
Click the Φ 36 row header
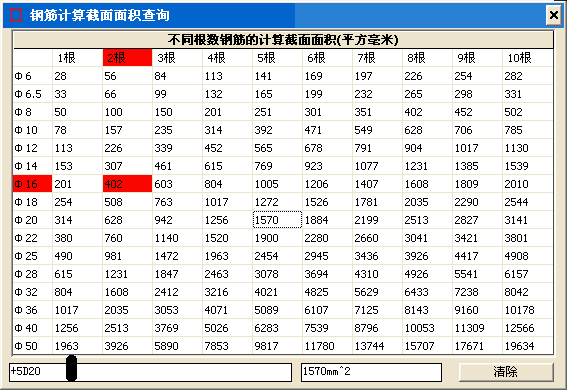[x=33, y=310]
